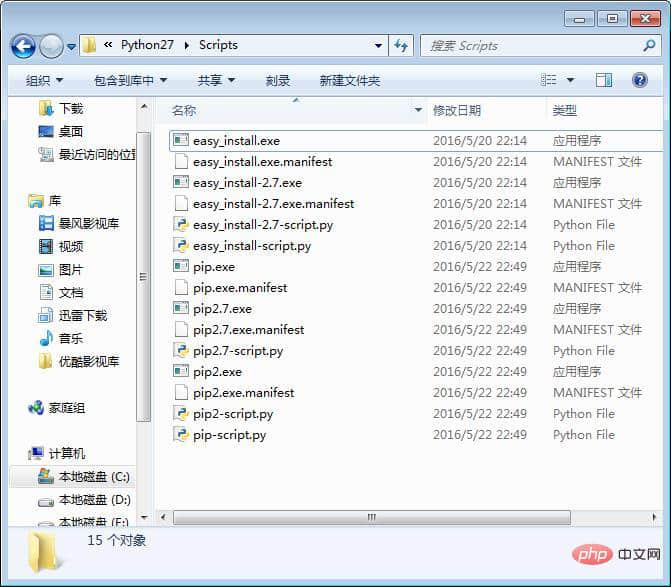Open 桌面 in the navigation pane
The image size is (671, 587).
tap(61, 131)
